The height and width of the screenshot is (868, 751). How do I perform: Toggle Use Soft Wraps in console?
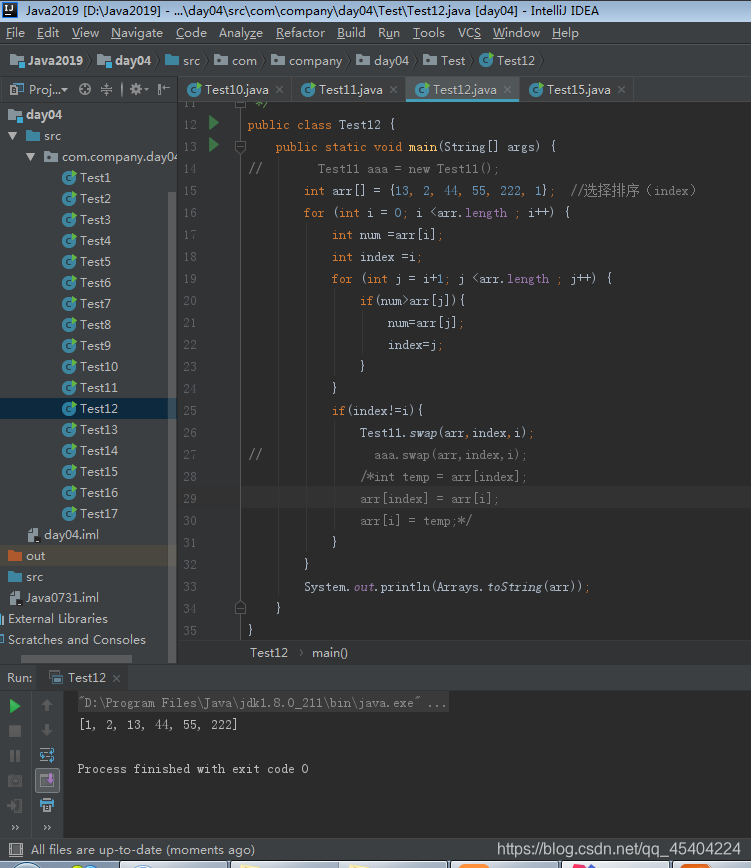47,755
